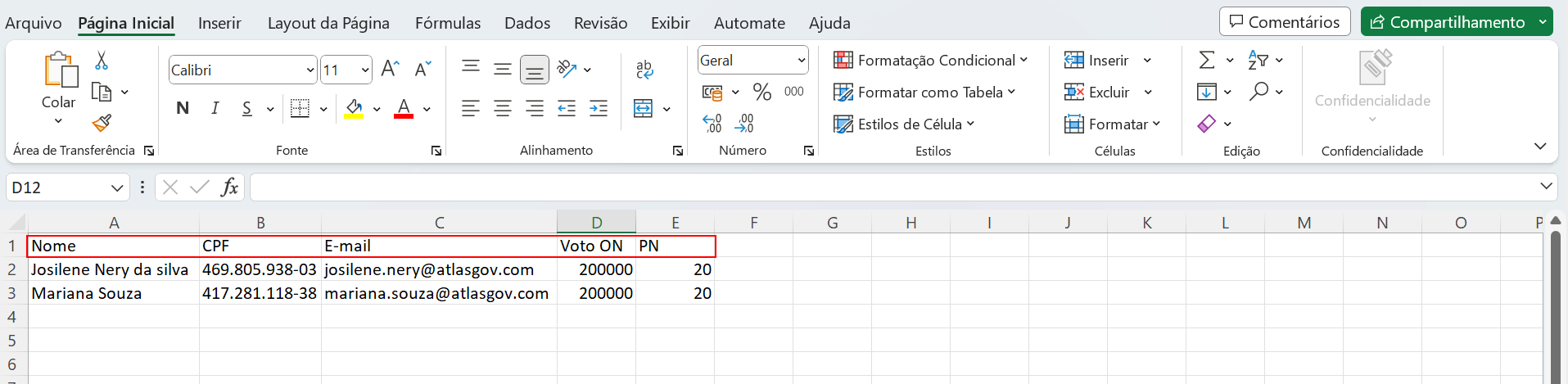Click the Increase Indent icon
This screenshot has width=1568, height=384.
pyautogui.click(x=599, y=108)
